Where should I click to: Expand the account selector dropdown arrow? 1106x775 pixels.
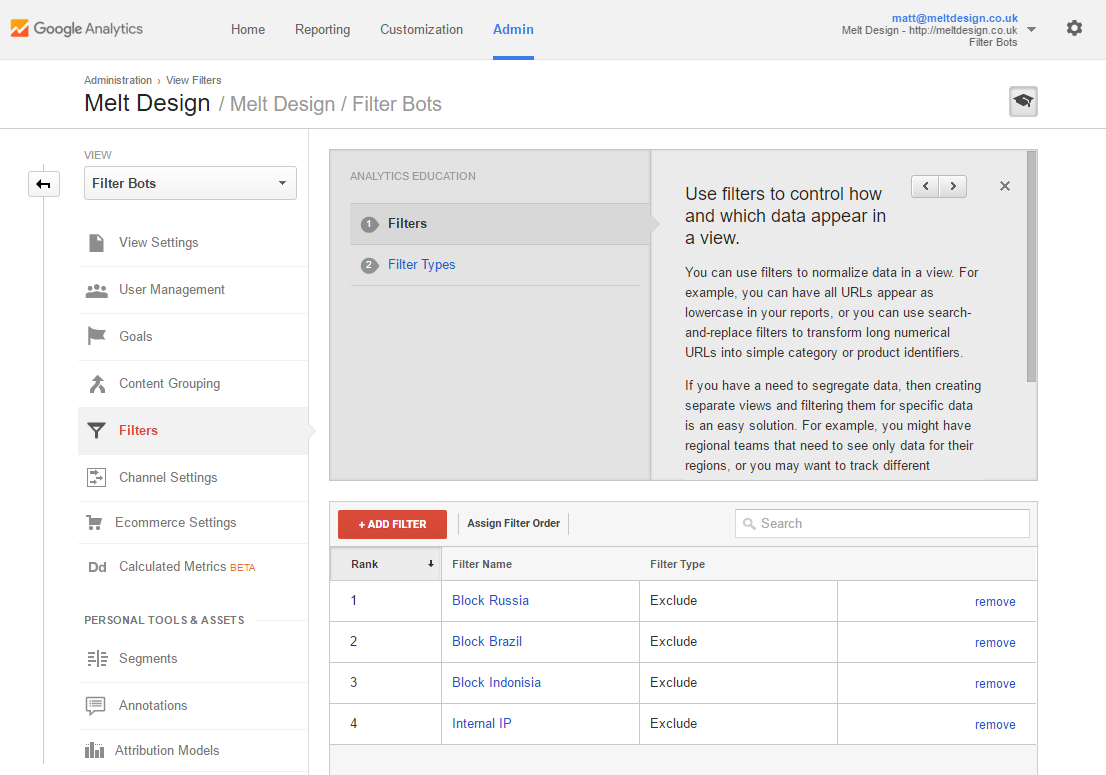click(x=1032, y=29)
